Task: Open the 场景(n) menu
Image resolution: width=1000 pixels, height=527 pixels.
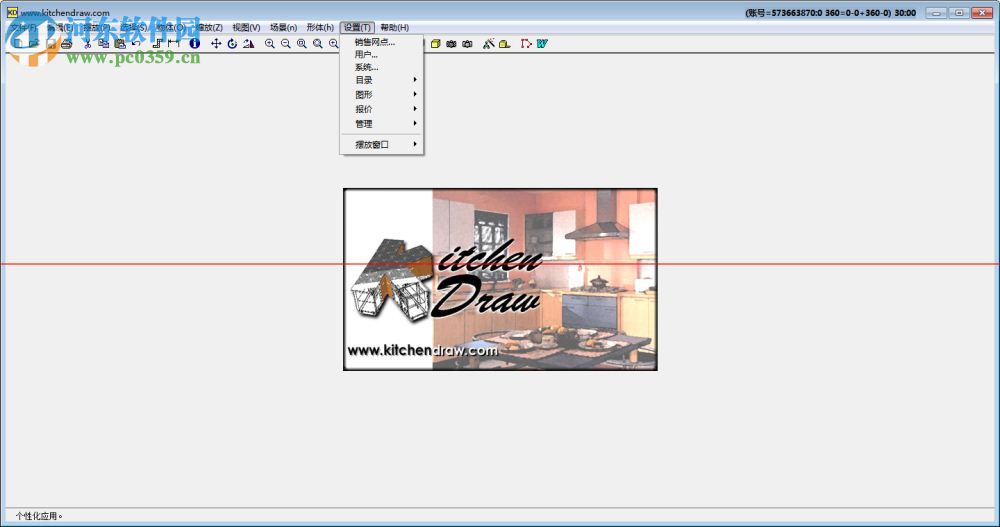Action: click(x=283, y=27)
